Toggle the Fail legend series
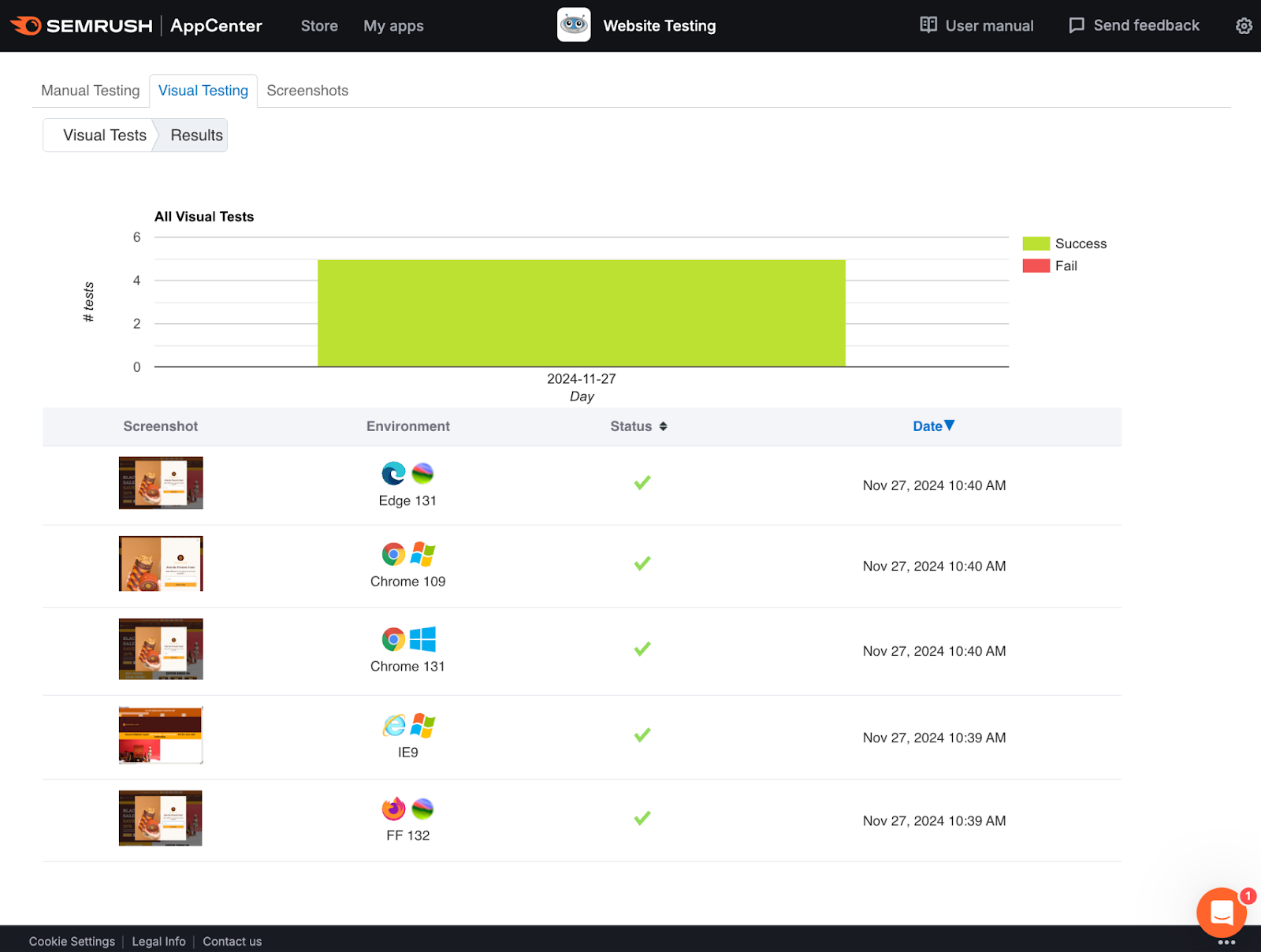This screenshot has width=1261, height=952. coord(1050,266)
